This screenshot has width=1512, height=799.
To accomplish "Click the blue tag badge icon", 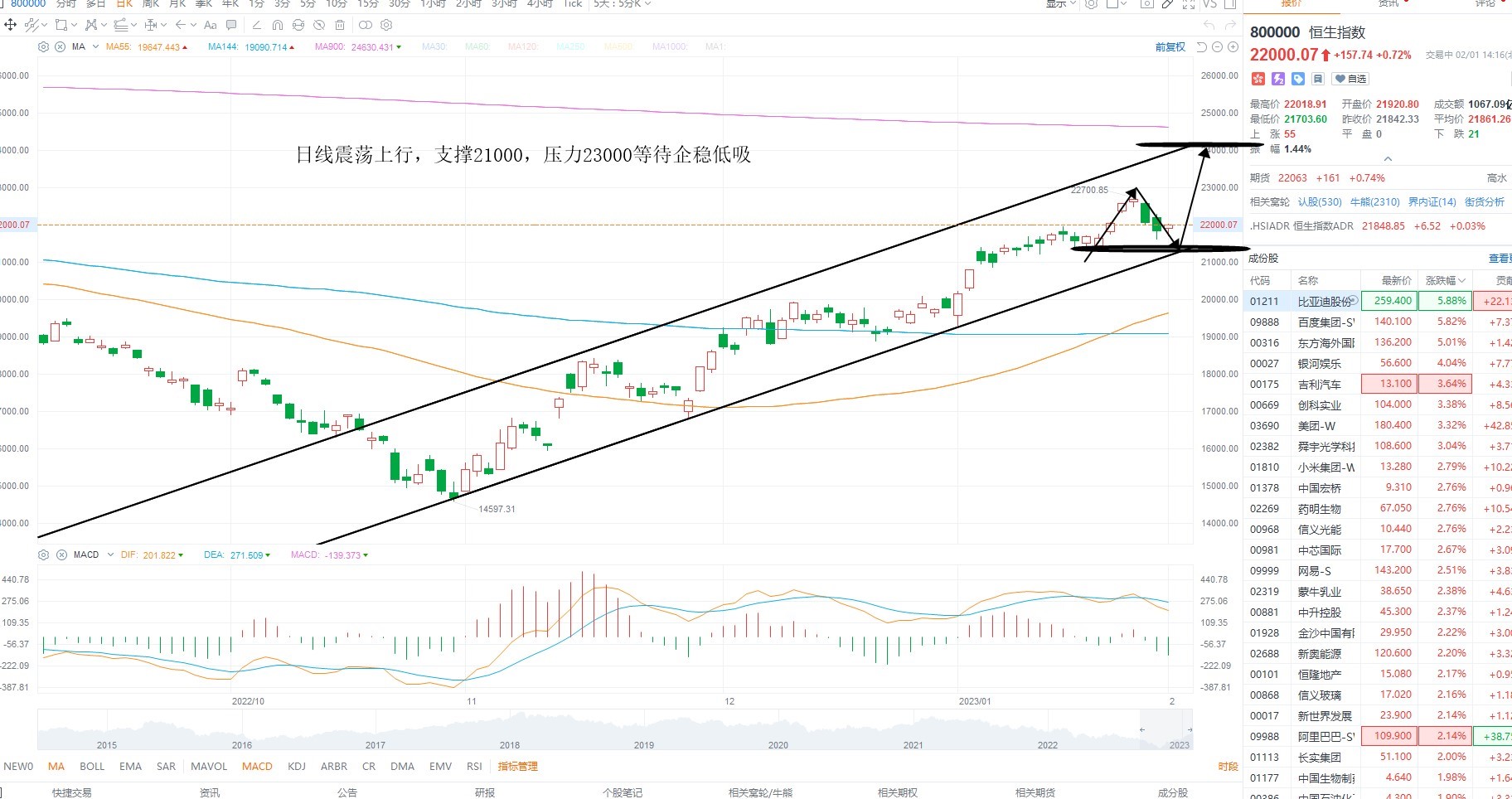I will coord(1298,79).
